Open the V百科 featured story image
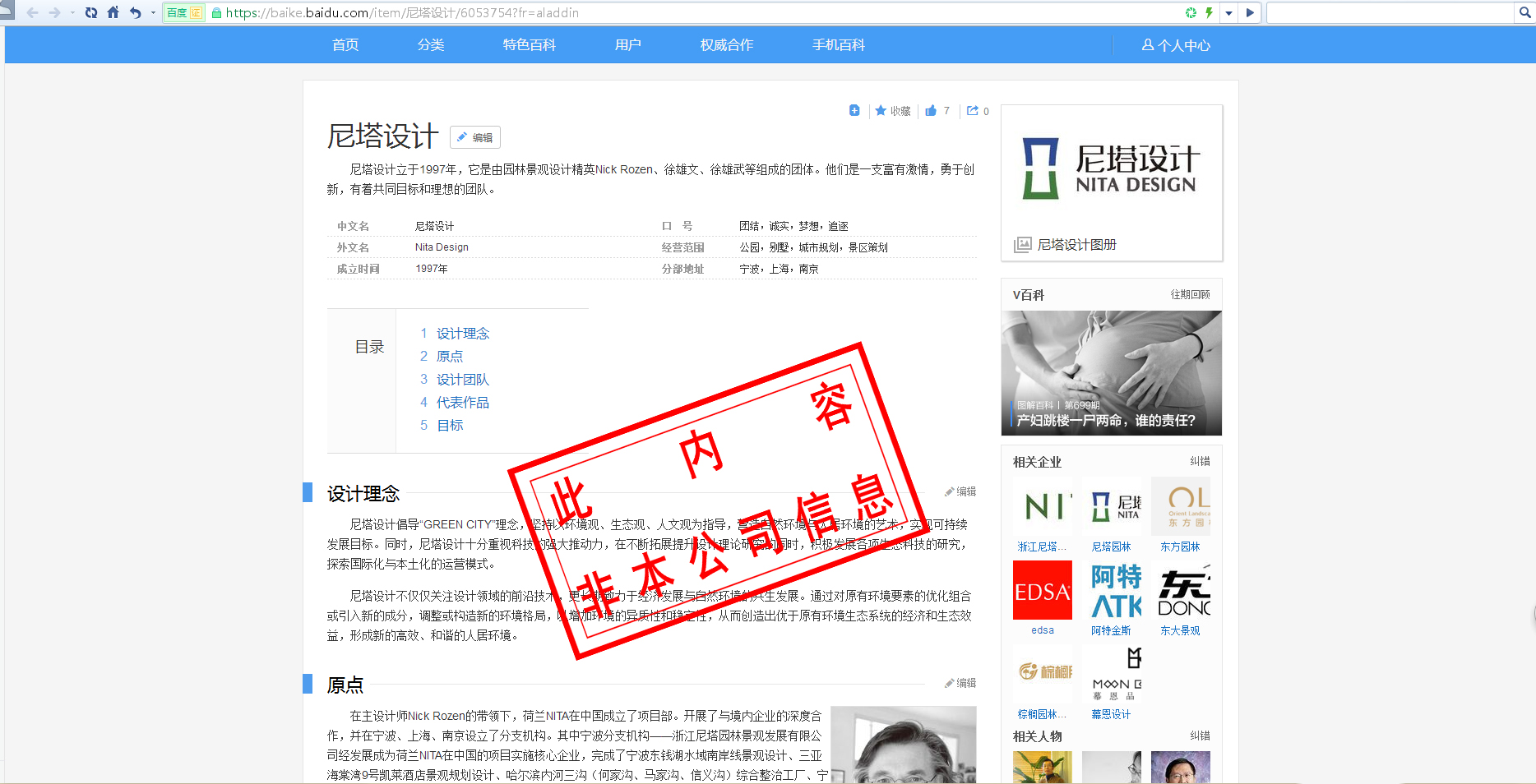This screenshot has height=784, width=1536. click(1111, 372)
